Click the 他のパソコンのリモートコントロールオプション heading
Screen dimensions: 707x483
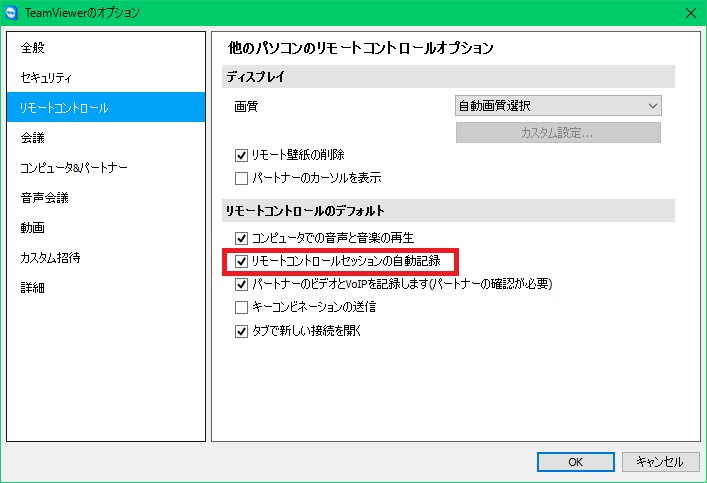click(360, 48)
